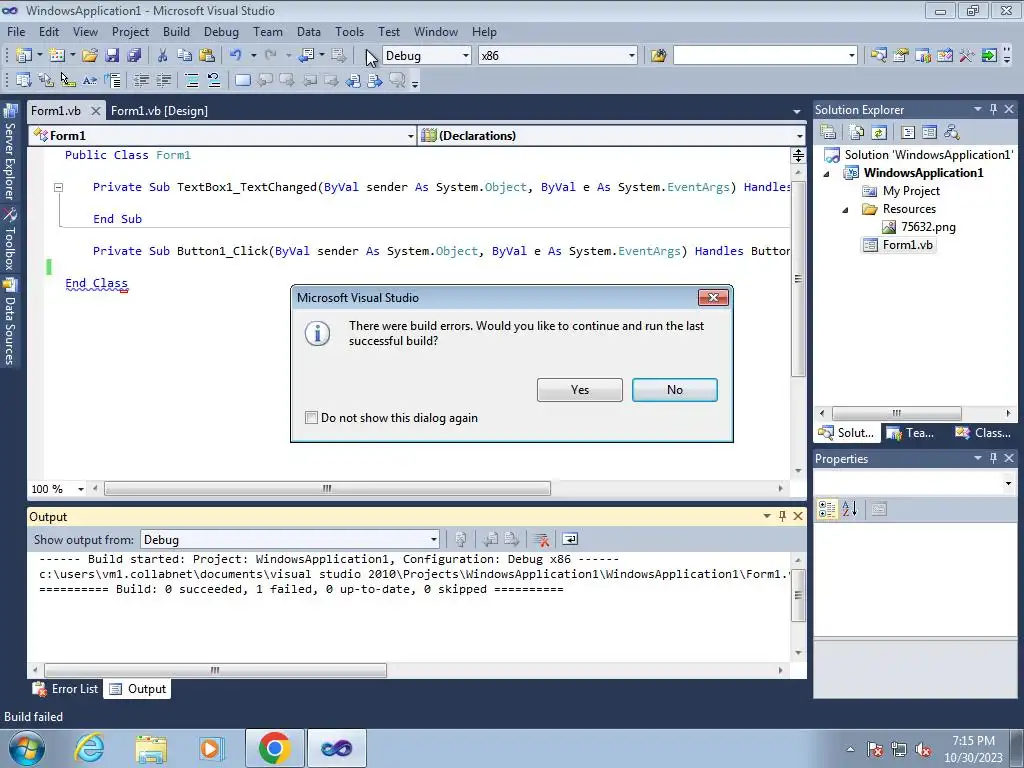
Task: Switch to the Error List tab
Action: click(66, 689)
